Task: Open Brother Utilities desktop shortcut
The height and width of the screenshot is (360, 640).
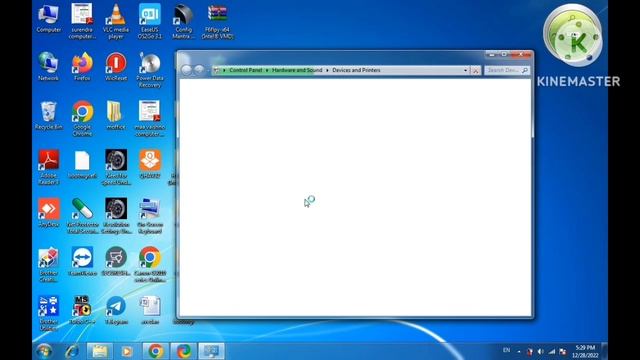Action: [x=48, y=313]
